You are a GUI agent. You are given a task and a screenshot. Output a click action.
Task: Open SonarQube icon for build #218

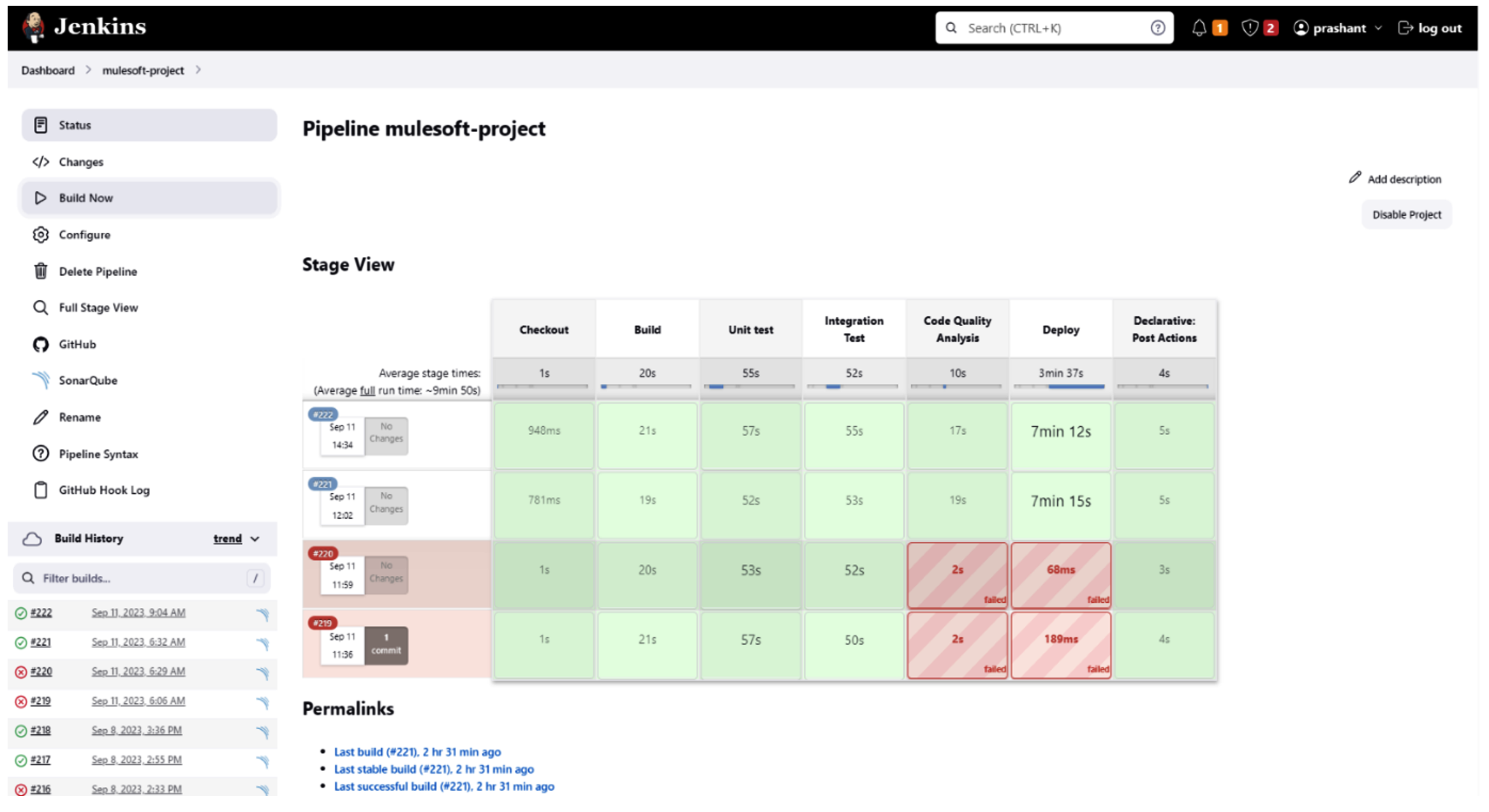[x=263, y=732]
